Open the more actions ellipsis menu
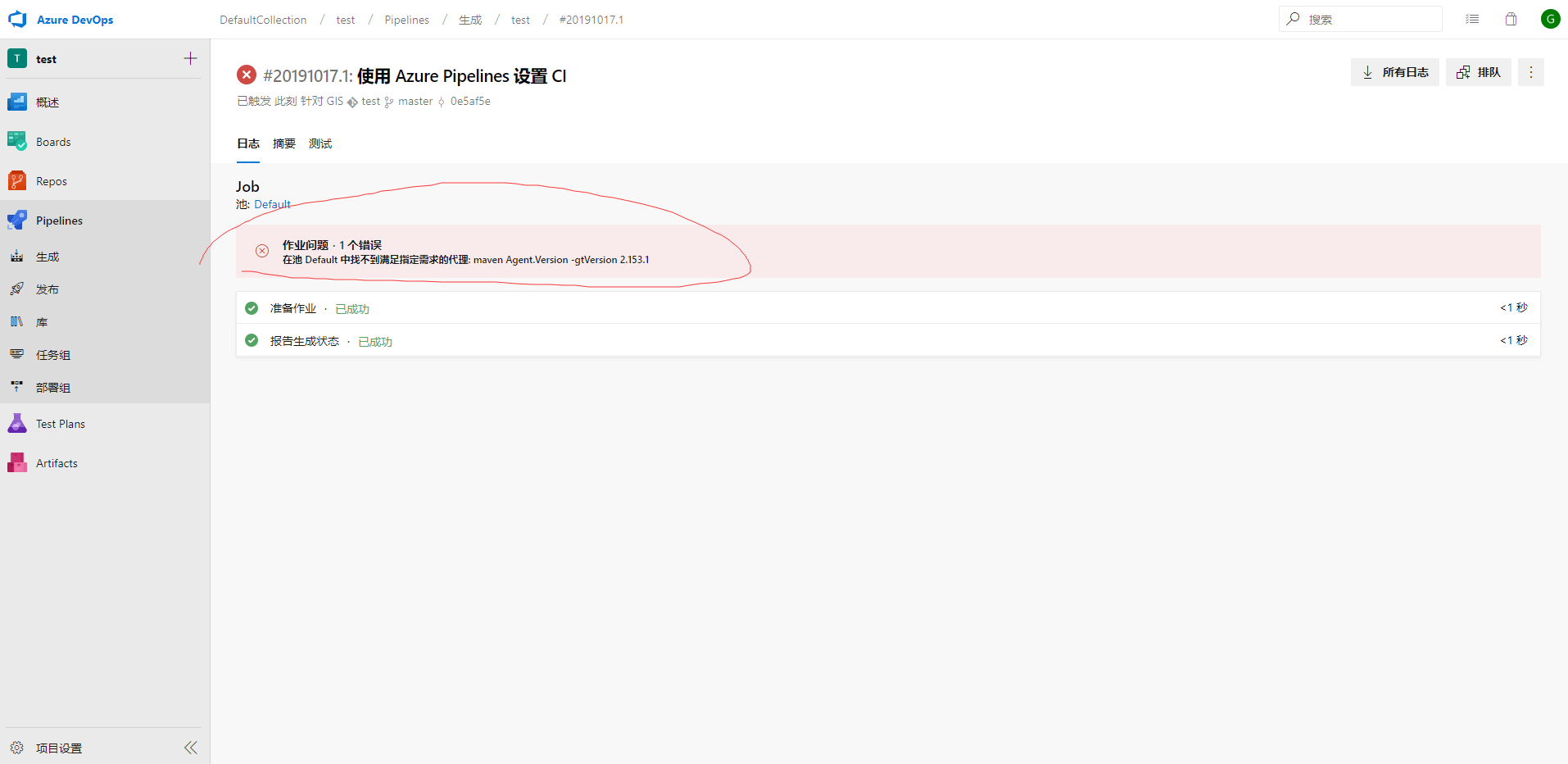Viewport: 1568px width, 764px height. click(x=1530, y=72)
